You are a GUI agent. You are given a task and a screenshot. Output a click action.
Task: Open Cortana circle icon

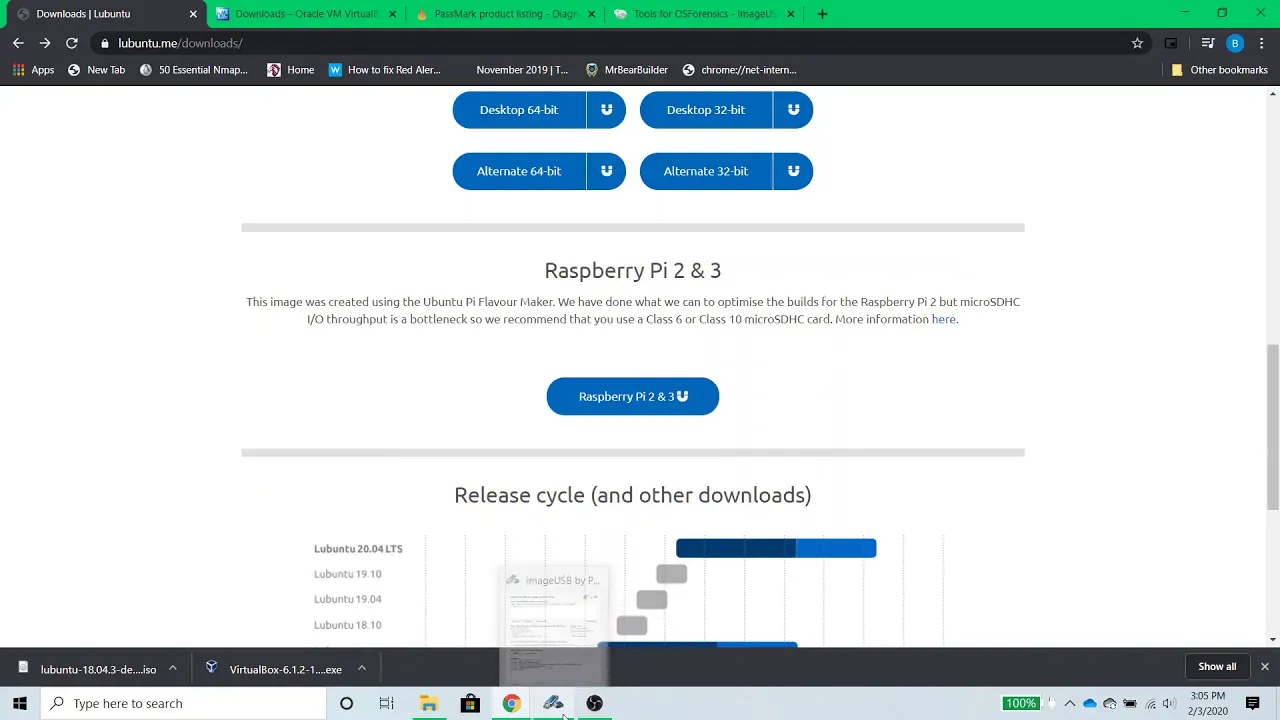click(x=346, y=703)
